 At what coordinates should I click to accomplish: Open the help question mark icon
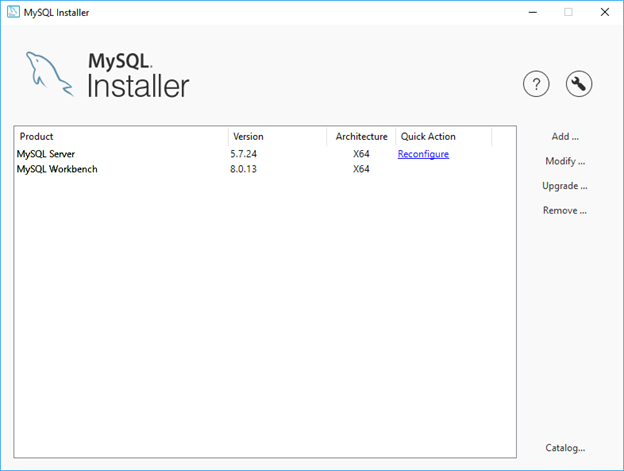click(536, 84)
